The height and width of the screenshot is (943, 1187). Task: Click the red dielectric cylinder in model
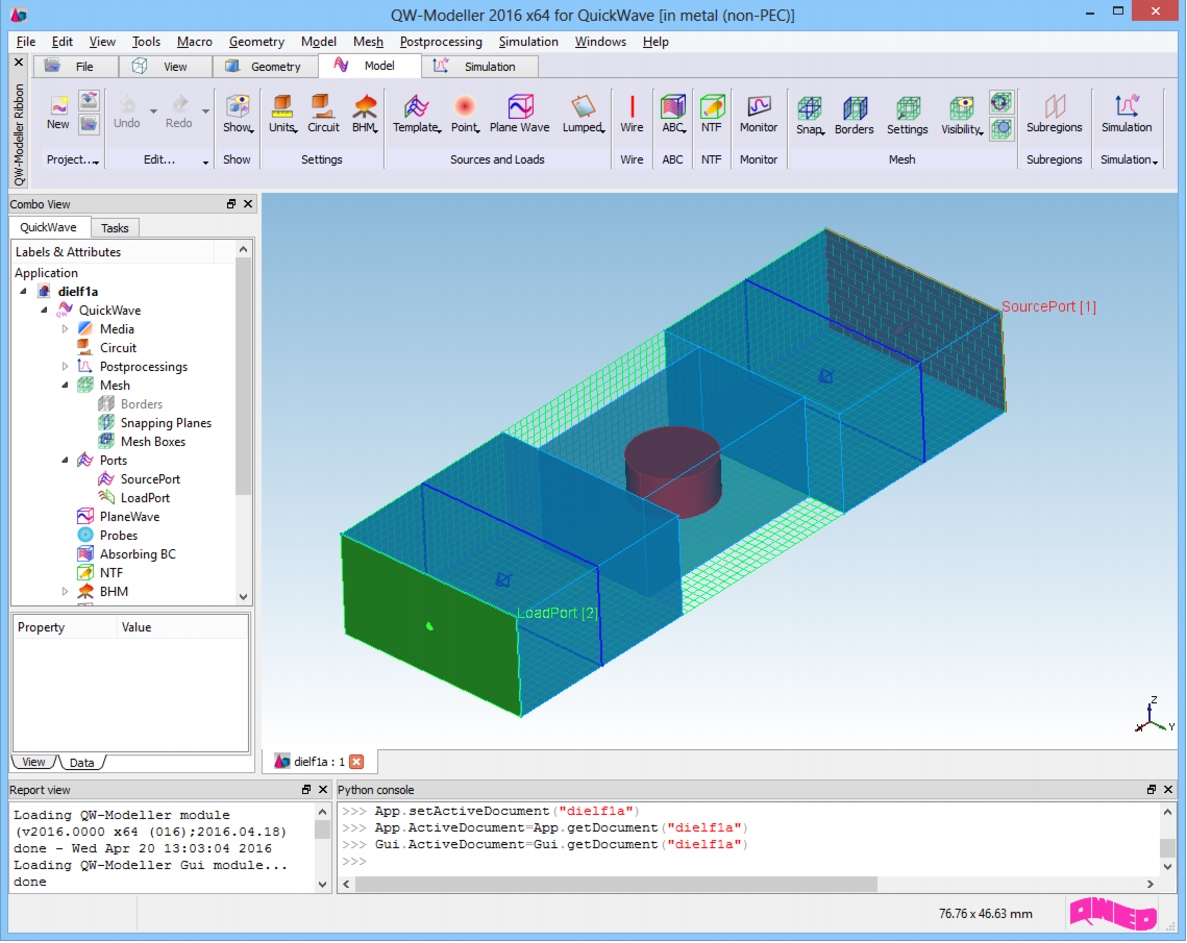(673, 472)
